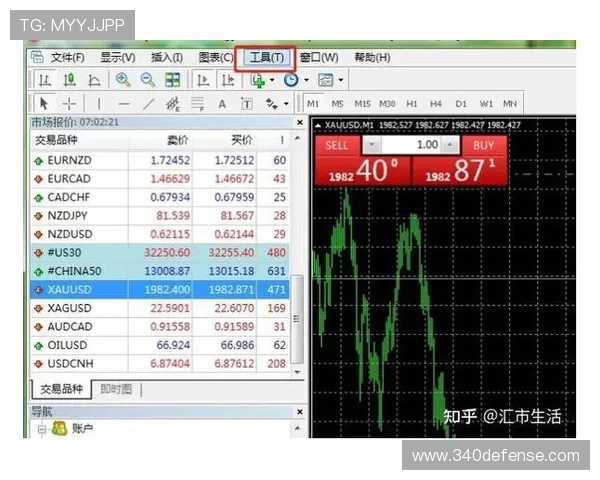
Task: Toggle chart shift icon
Action: coord(228,80)
